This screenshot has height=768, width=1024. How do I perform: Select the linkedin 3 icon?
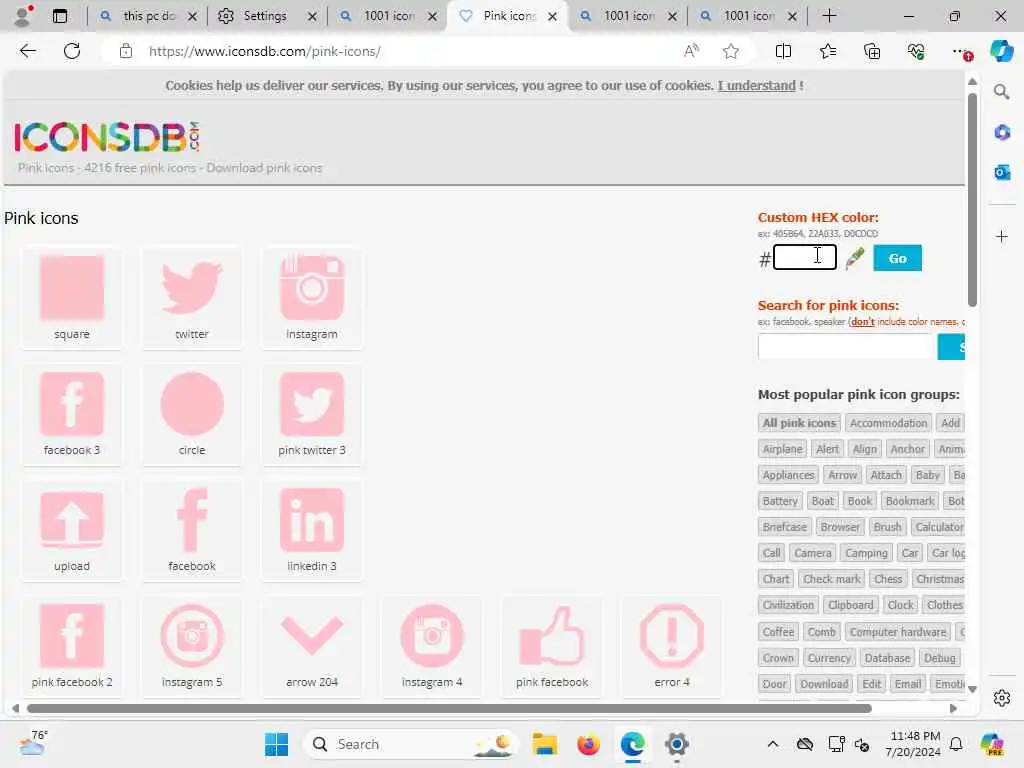[312, 520]
